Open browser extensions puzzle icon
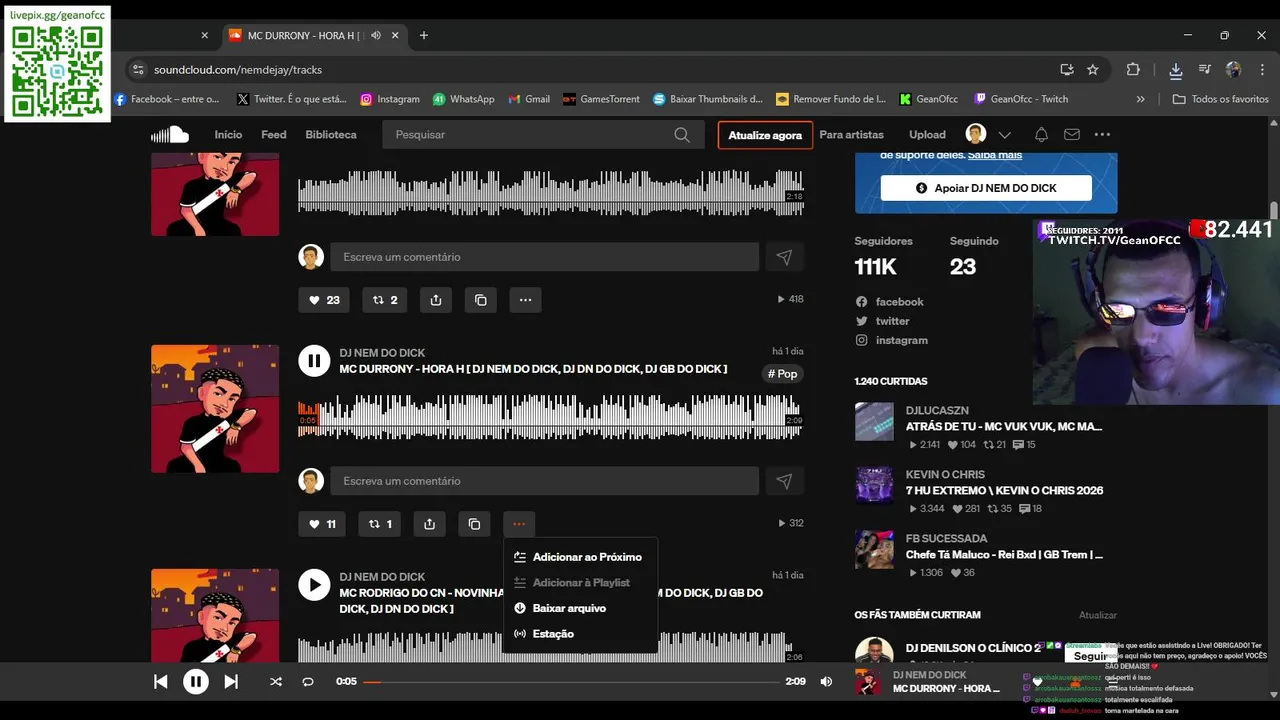 click(x=1133, y=70)
